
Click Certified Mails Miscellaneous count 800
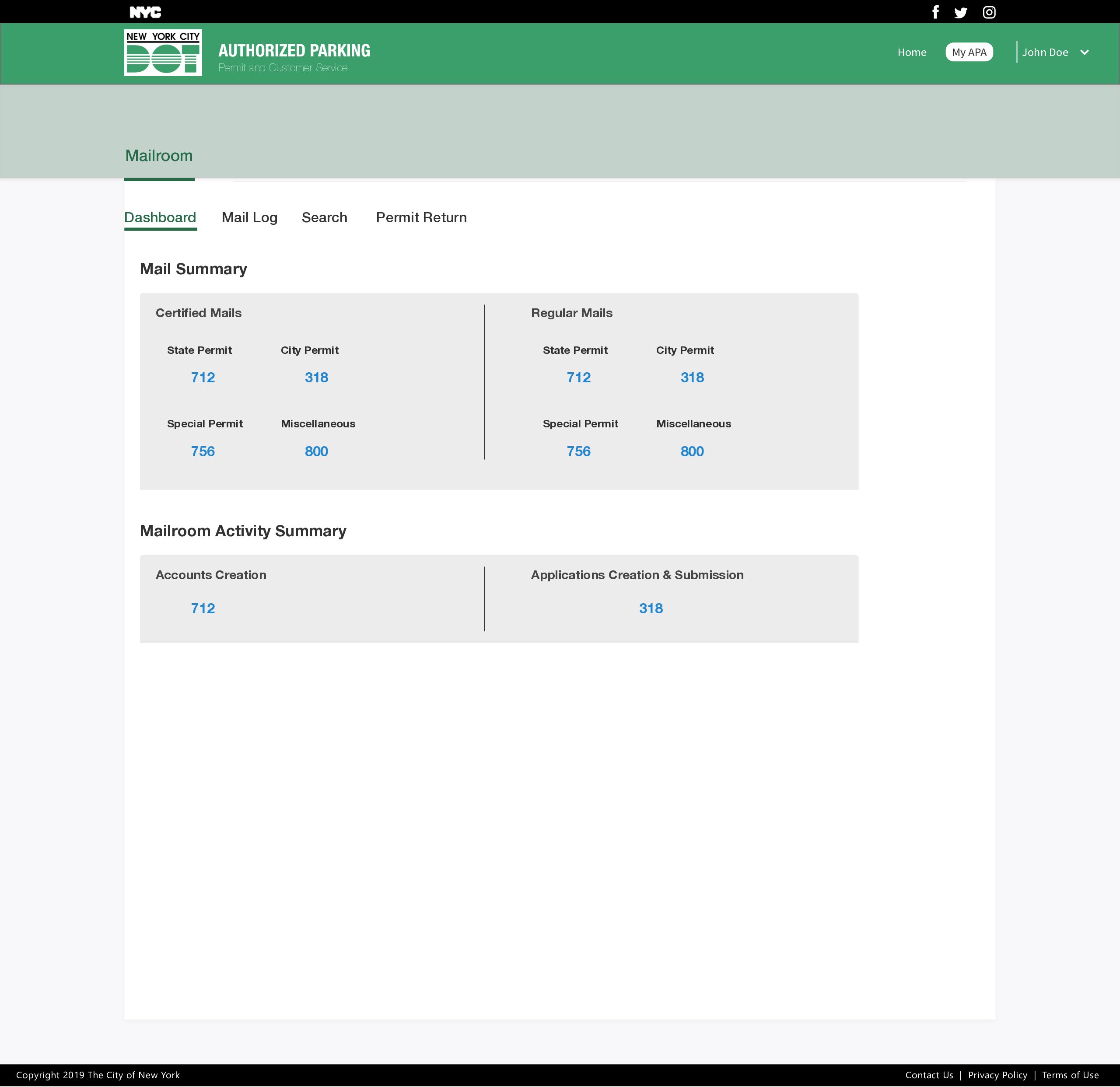(316, 451)
